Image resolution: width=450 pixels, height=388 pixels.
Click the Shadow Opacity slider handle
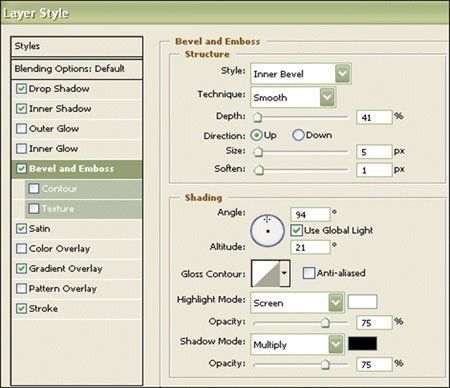325,364
